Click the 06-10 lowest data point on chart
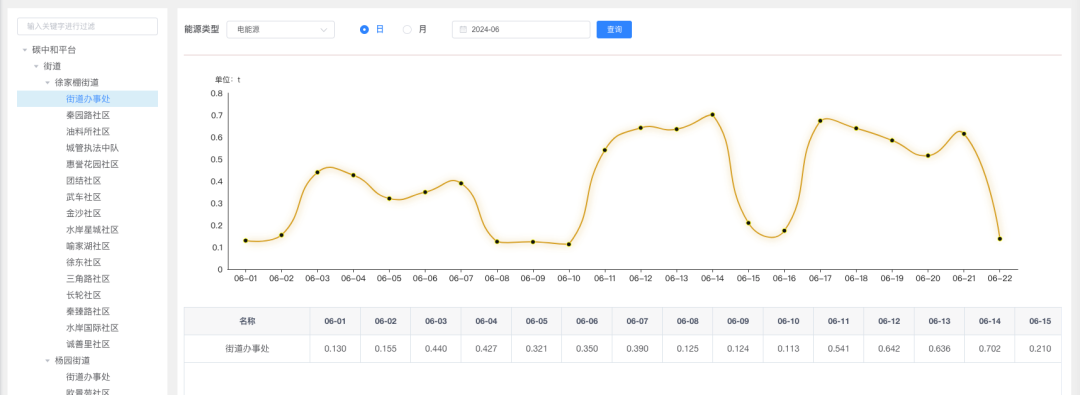The height and width of the screenshot is (395, 1080). point(569,244)
